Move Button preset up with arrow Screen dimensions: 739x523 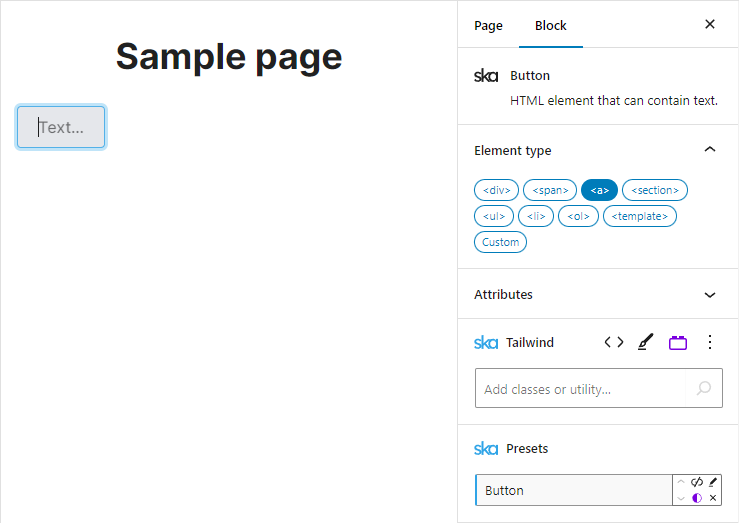tap(682, 482)
